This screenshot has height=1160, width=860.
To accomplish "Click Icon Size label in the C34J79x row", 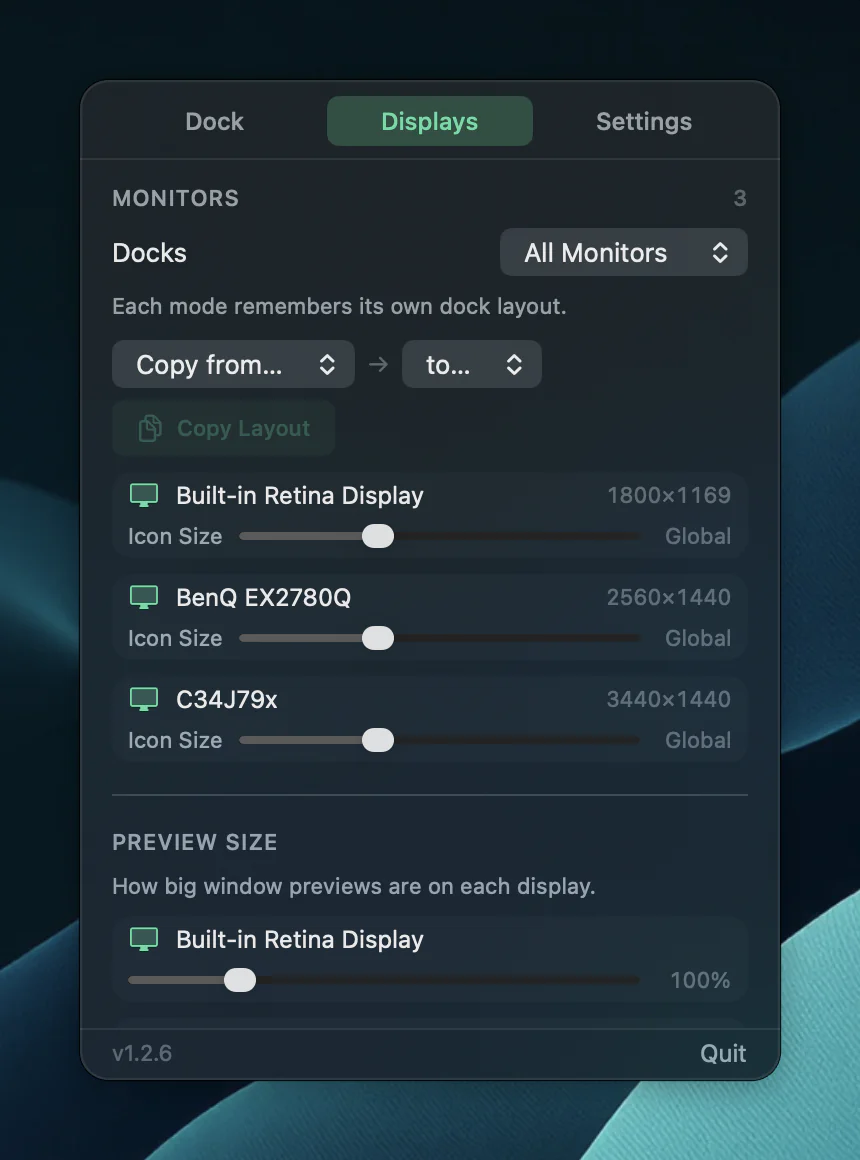I will pyautogui.click(x=175, y=741).
